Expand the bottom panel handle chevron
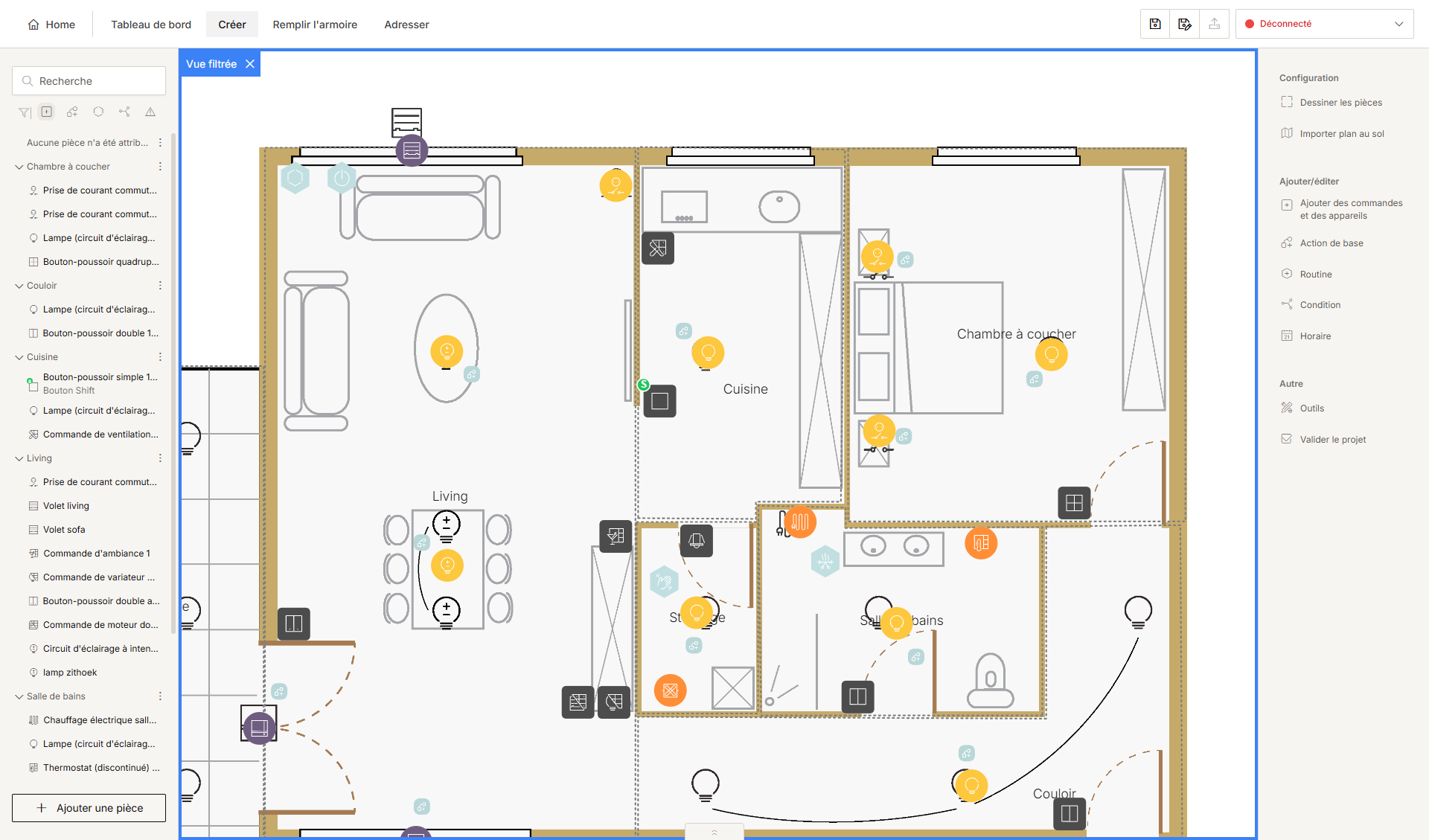The width and height of the screenshot is (1429, 840). point(714,833)
